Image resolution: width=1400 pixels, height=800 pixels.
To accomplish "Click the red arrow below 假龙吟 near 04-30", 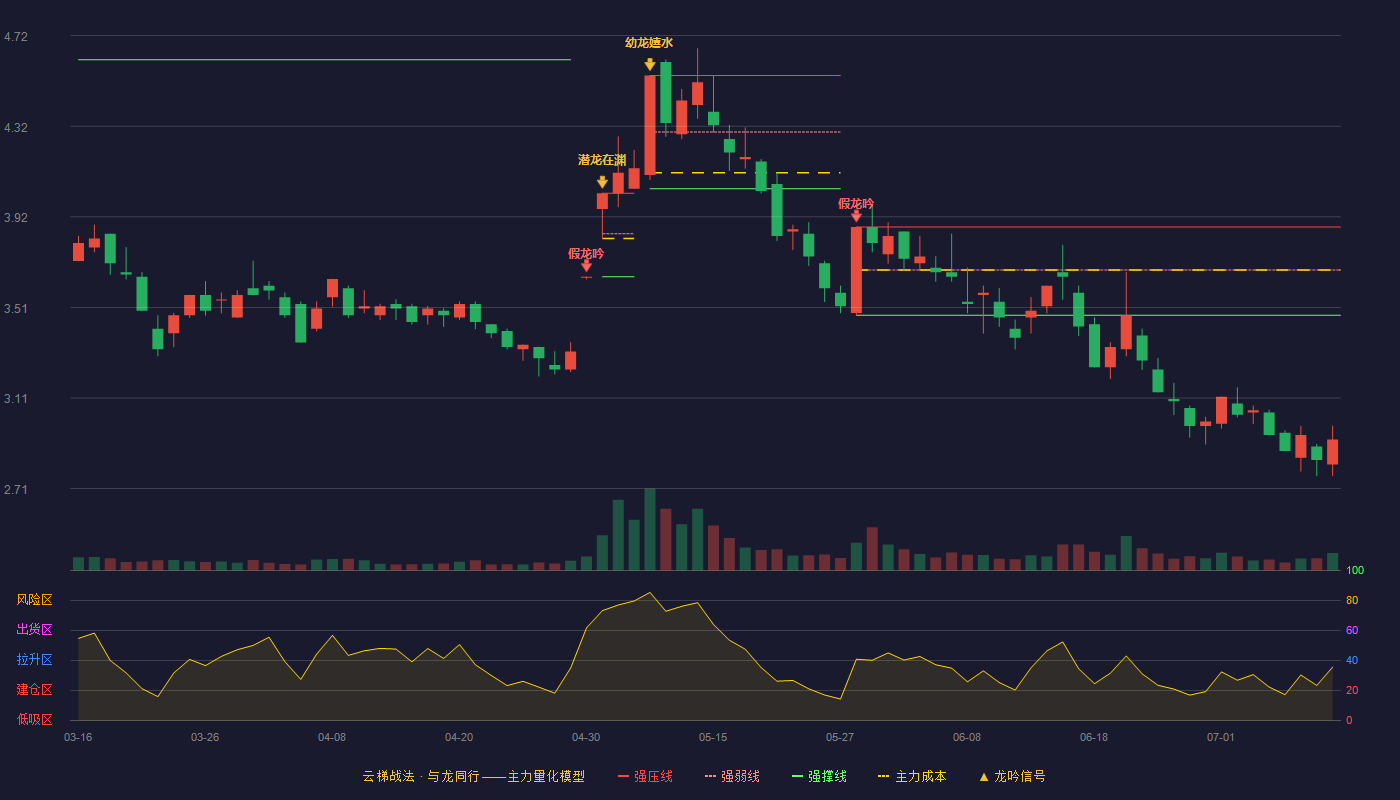I will click(x=586, y=266).
